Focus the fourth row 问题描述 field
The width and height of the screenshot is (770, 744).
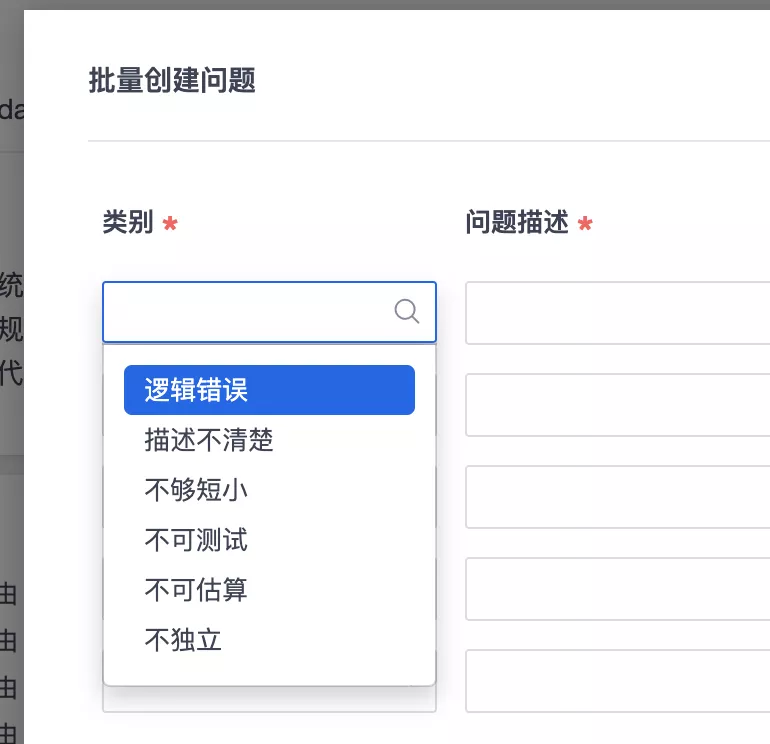click(618, 589)
